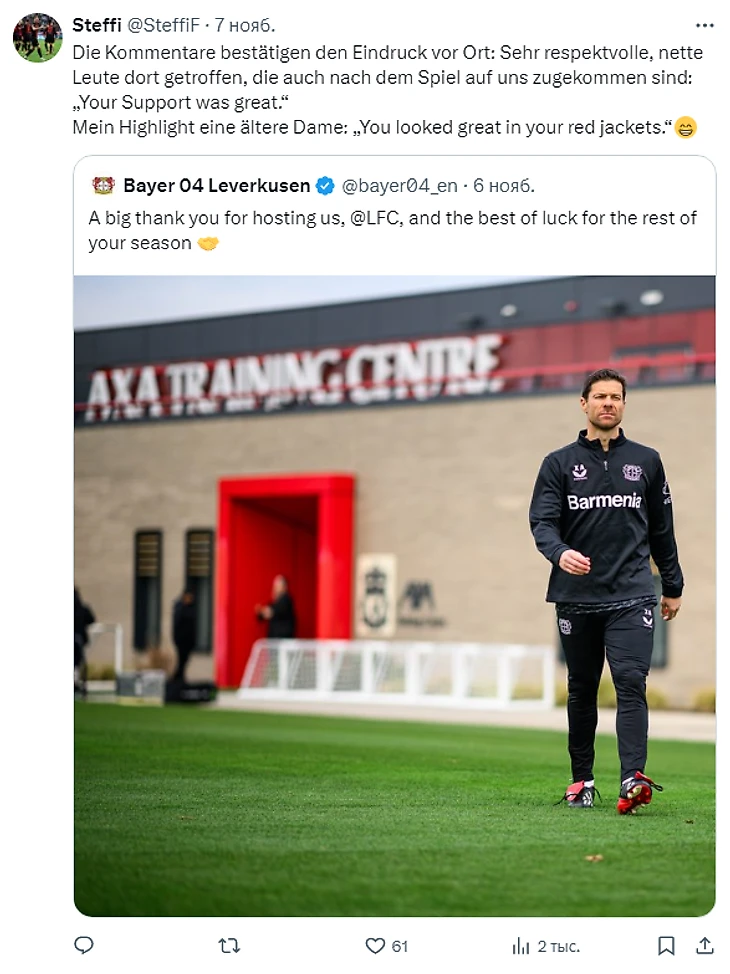This screenshot has width=730, height=974.
Task: Open the Bayer 04 Leverkusen account name
Action: (x=217, y=185)
